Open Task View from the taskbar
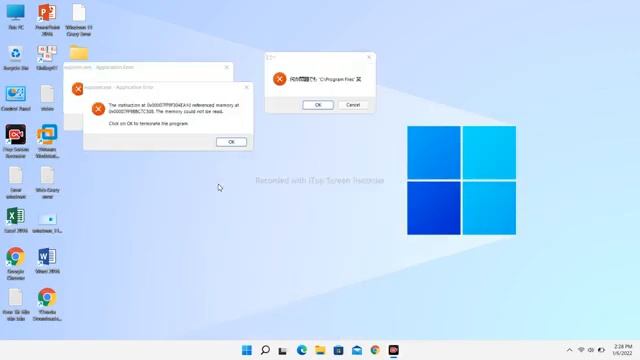The image size is (640, 360). click(283, 350)
